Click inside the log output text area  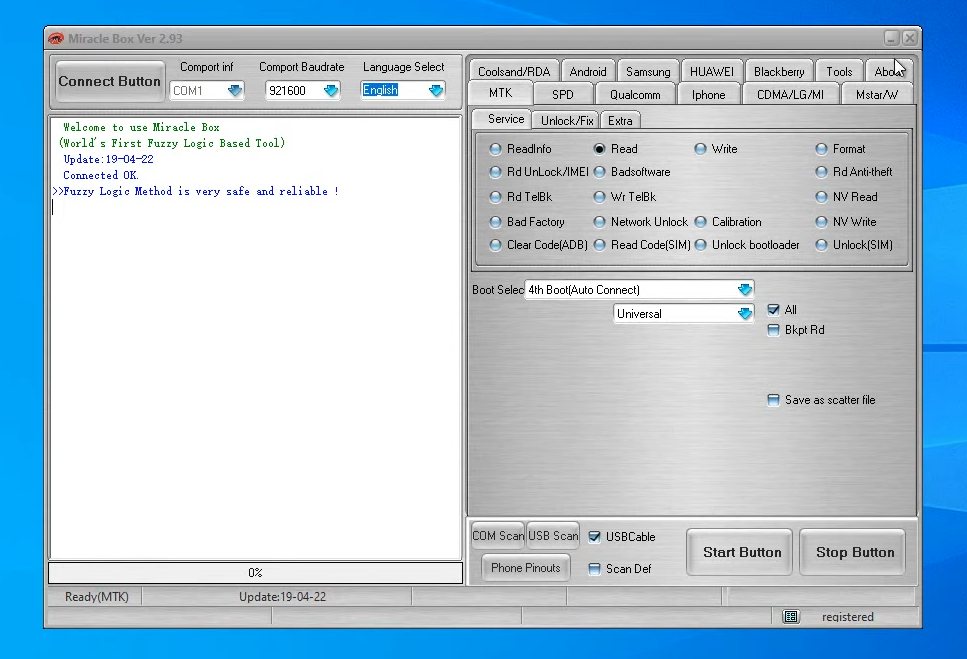(255, 338)
